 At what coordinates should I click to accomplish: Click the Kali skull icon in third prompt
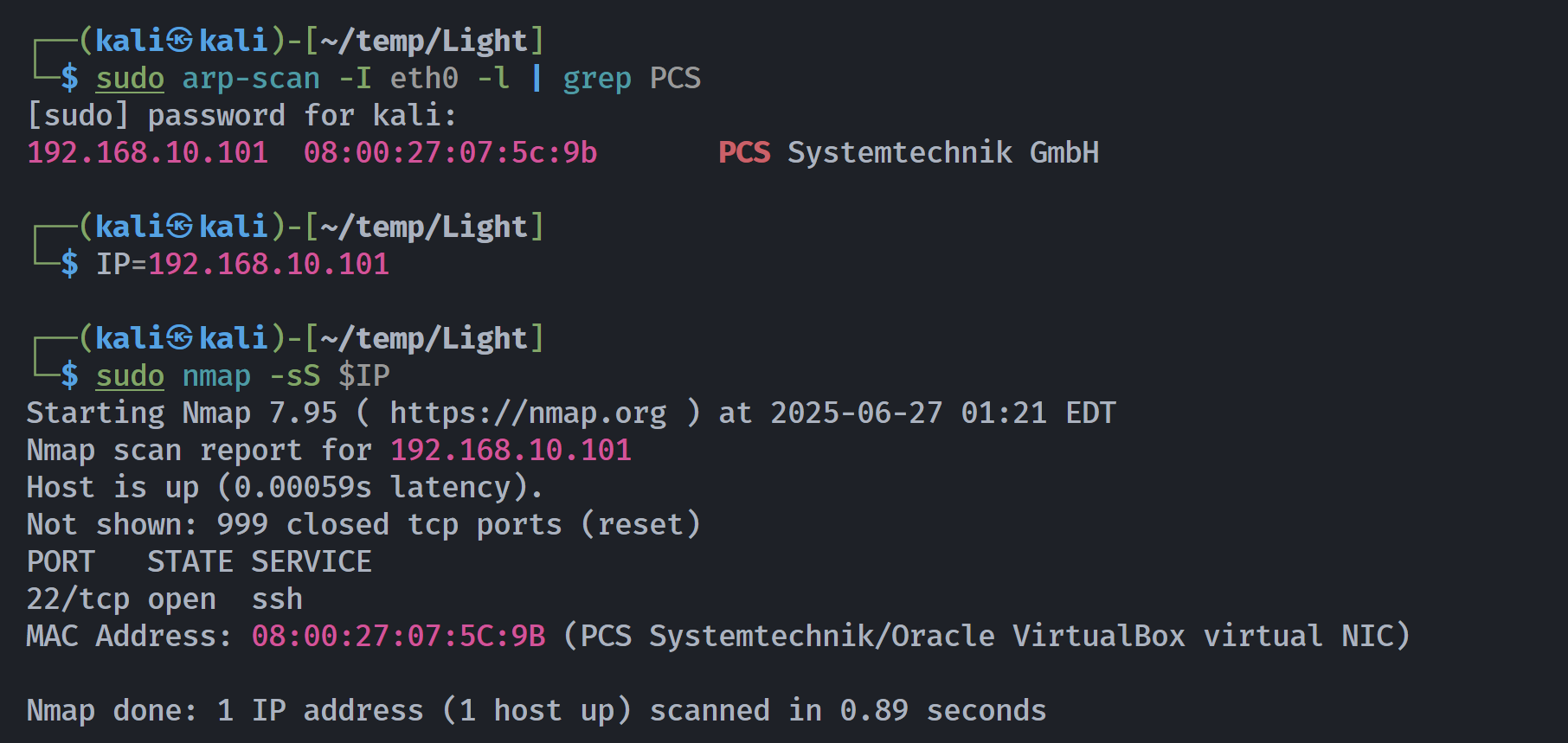180,338
